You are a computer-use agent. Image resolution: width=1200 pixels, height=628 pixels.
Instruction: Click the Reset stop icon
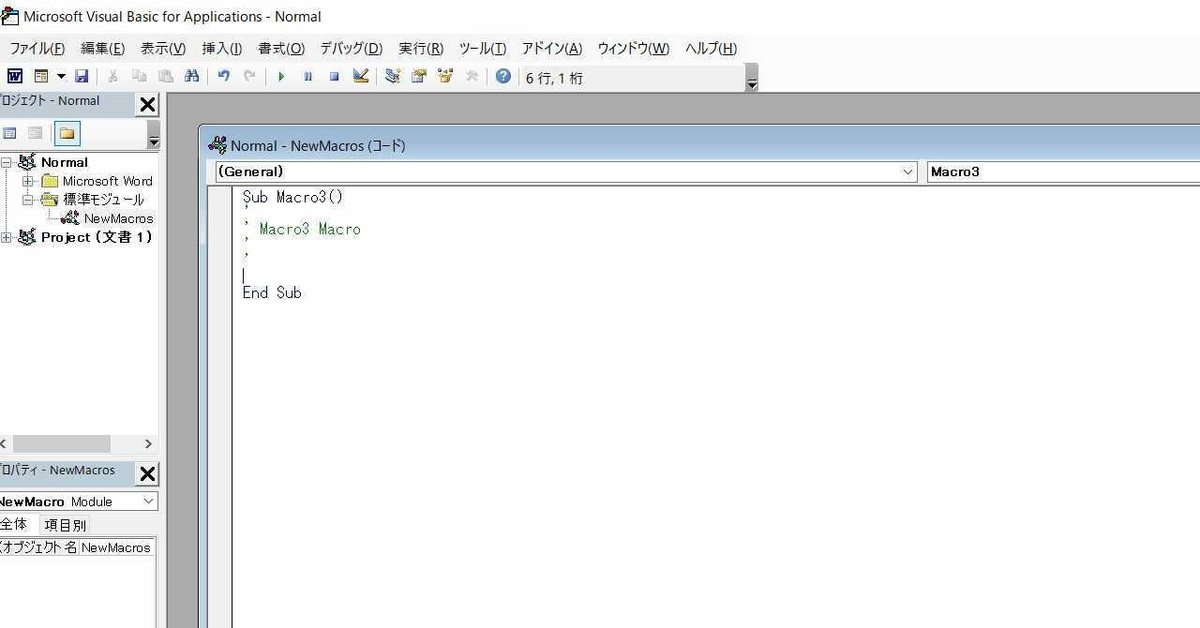pos(334,76)
